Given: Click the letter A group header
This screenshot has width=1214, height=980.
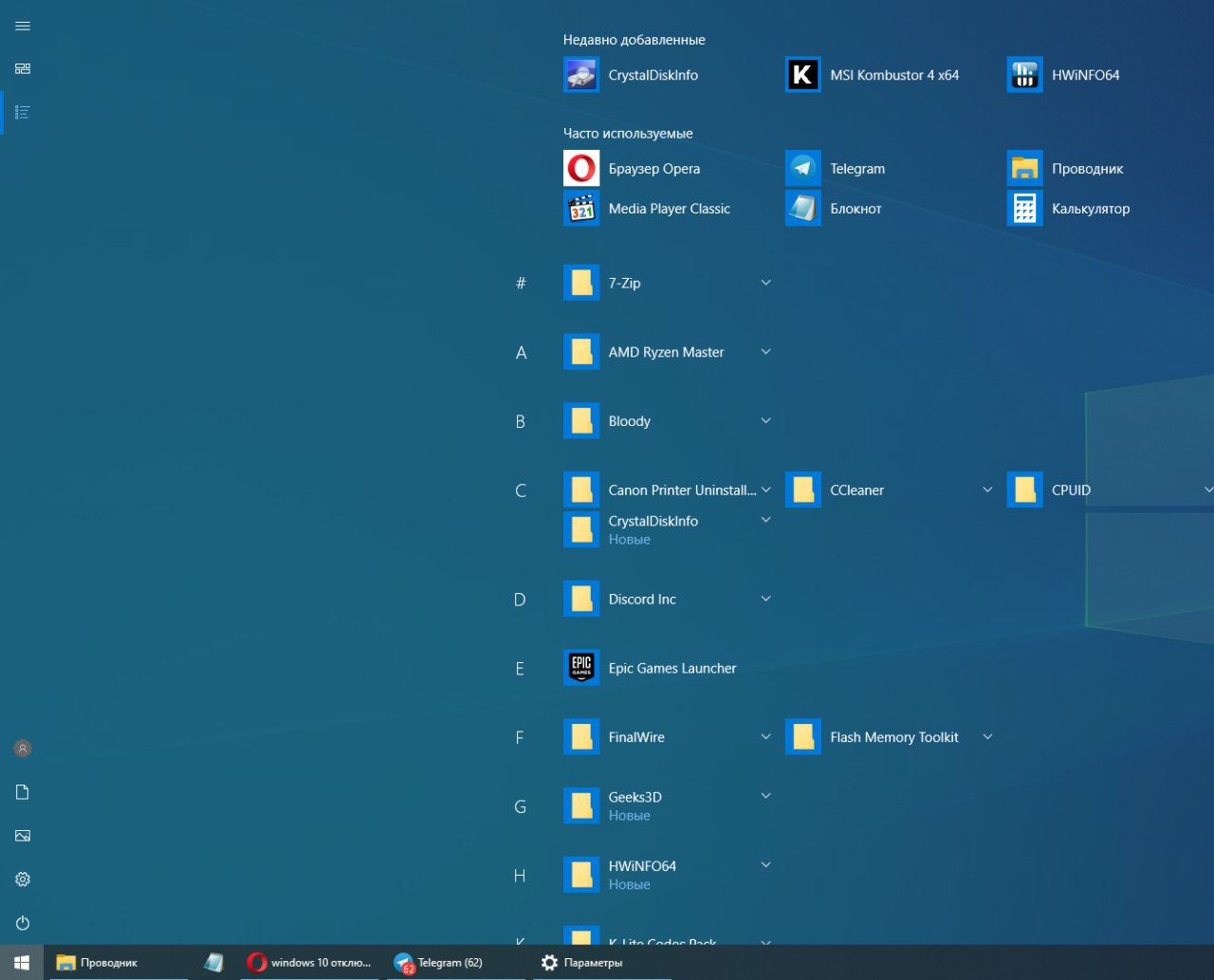Looking at the screenshot, I should point(521,352).
